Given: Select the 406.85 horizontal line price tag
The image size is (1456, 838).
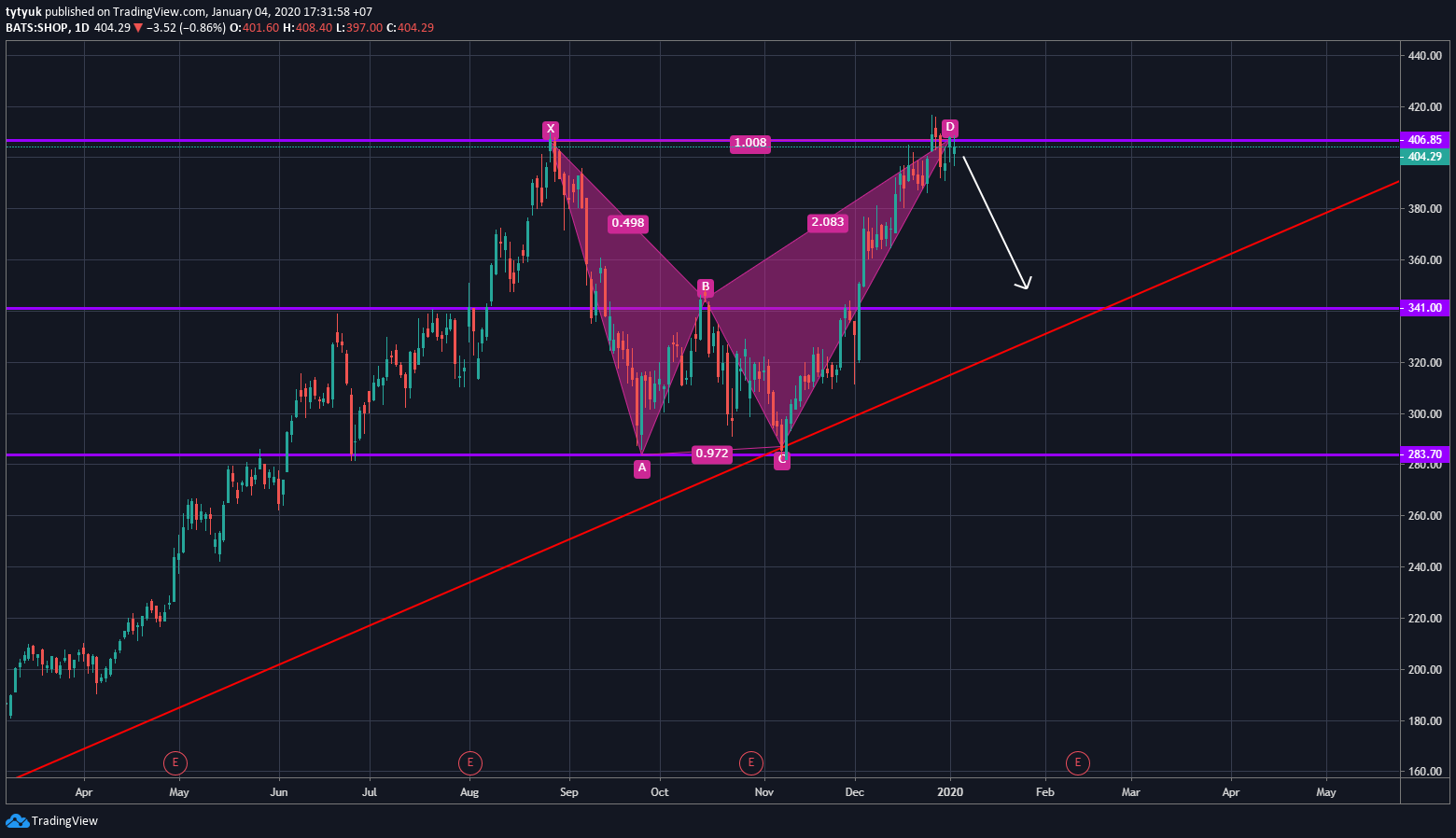Looking at the screenshot, I should coord(1425,140).
